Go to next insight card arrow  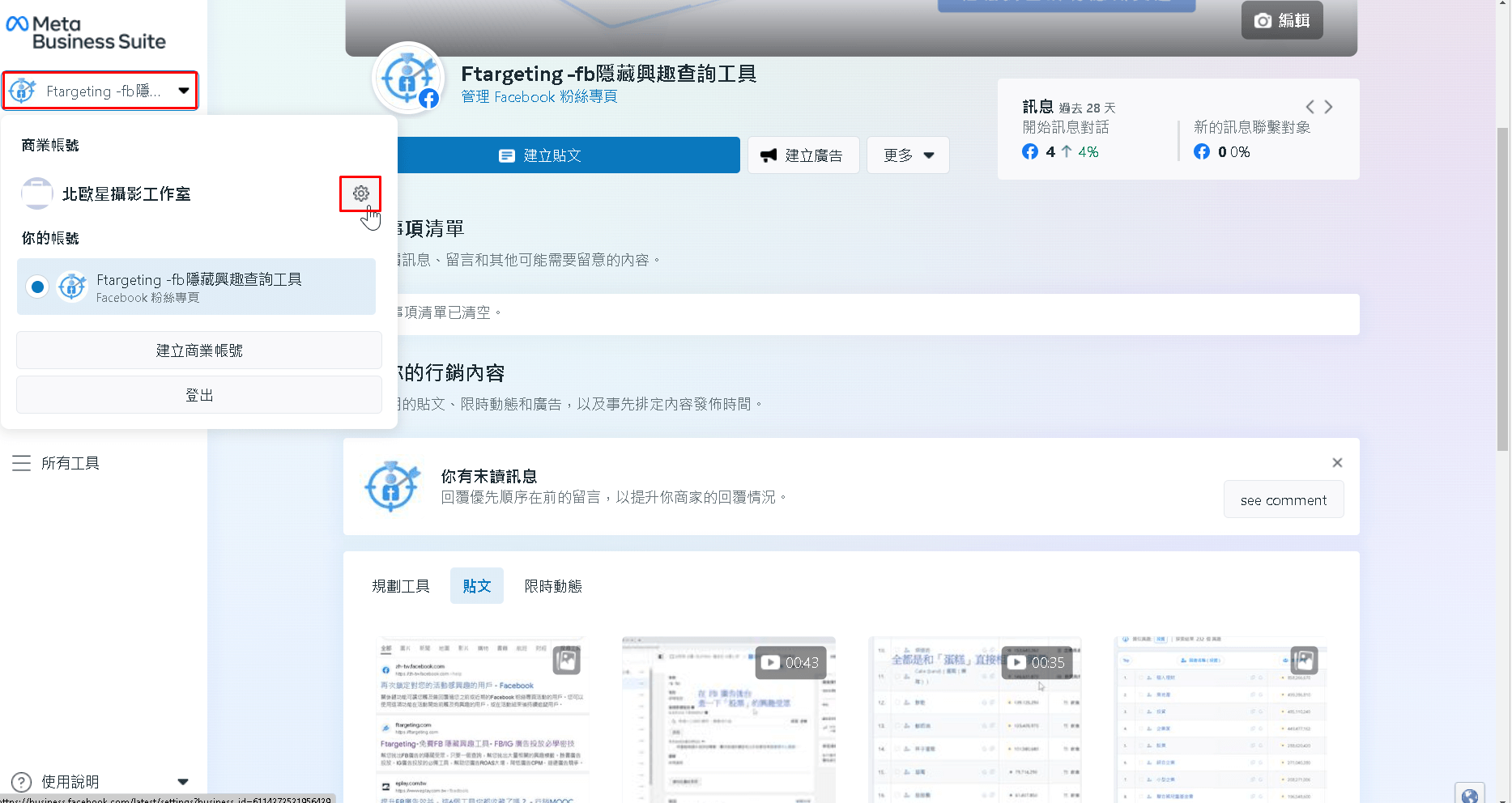pyautogui.click(x=1328, y=107)
